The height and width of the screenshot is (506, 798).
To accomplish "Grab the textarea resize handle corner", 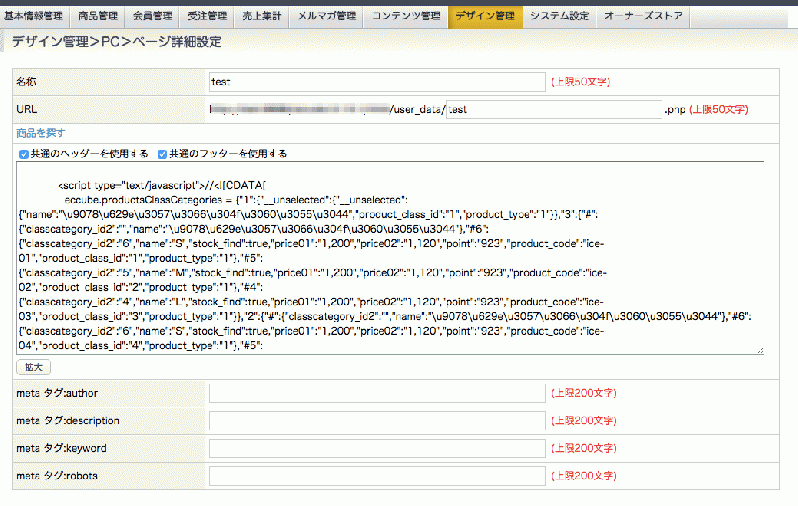I will tap(760, 350).
